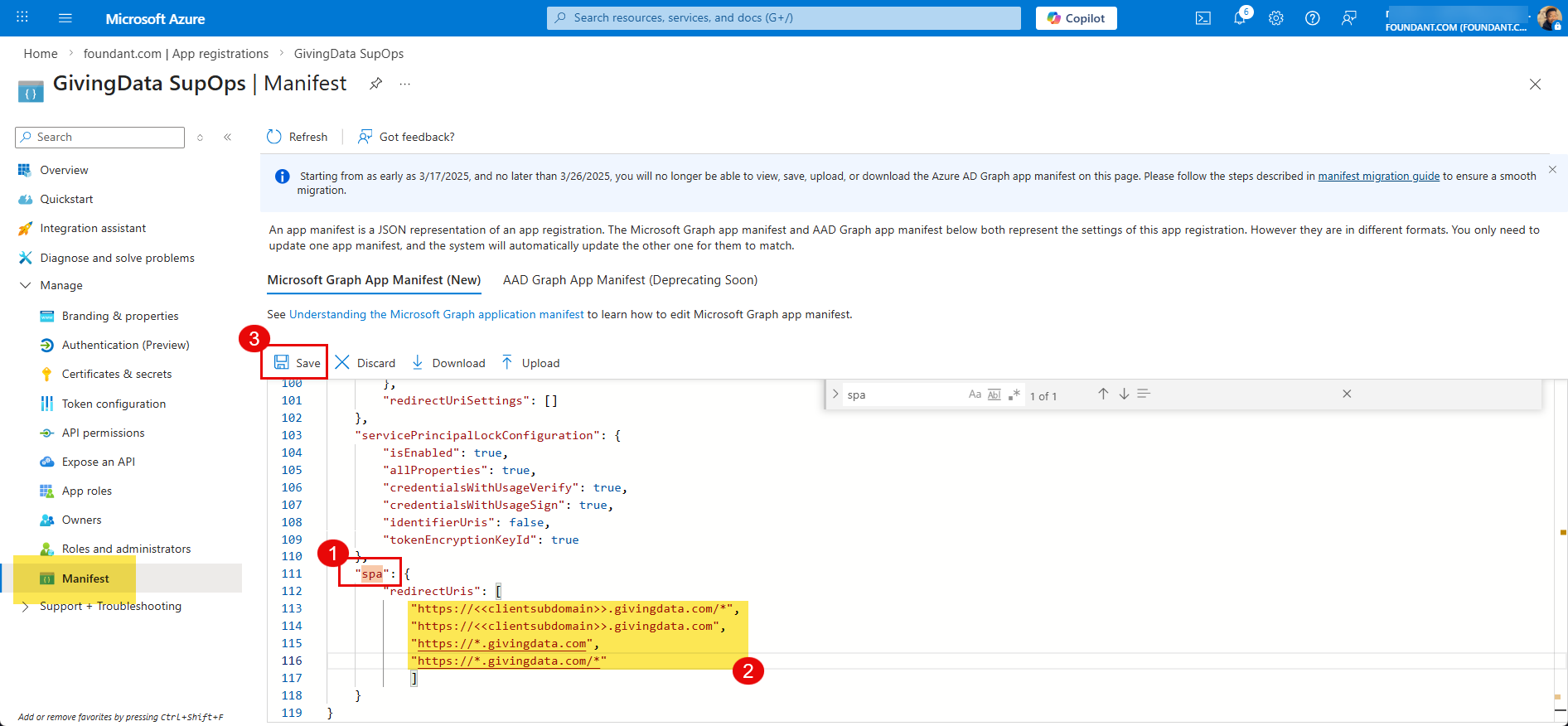Toggle Match Case in the find widget

tap(975, 394)
